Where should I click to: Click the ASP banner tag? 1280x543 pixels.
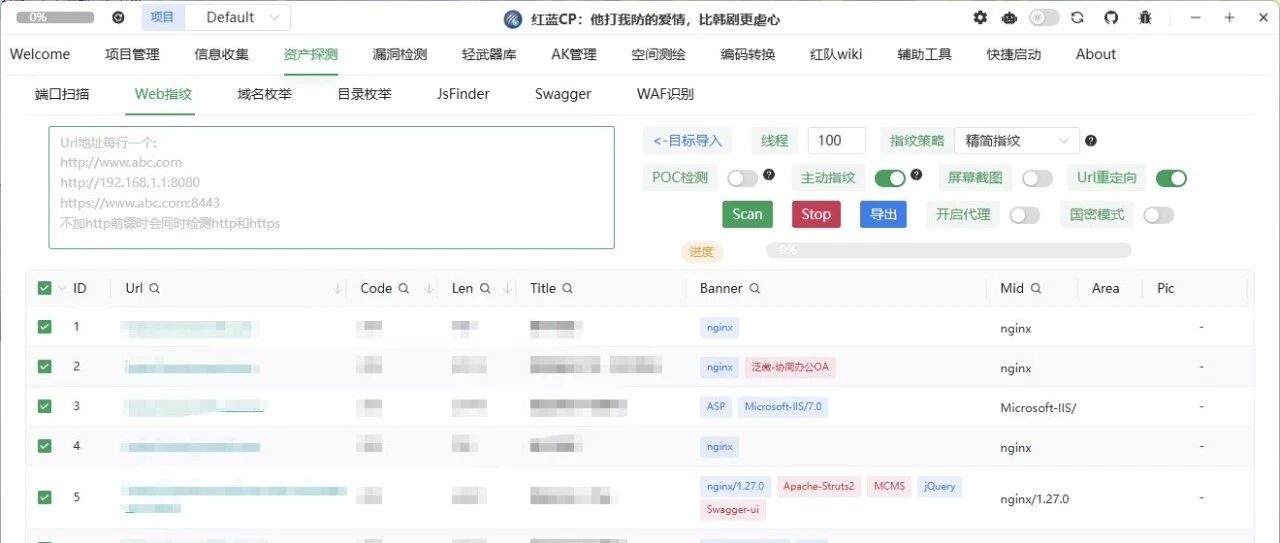[716, 407]
